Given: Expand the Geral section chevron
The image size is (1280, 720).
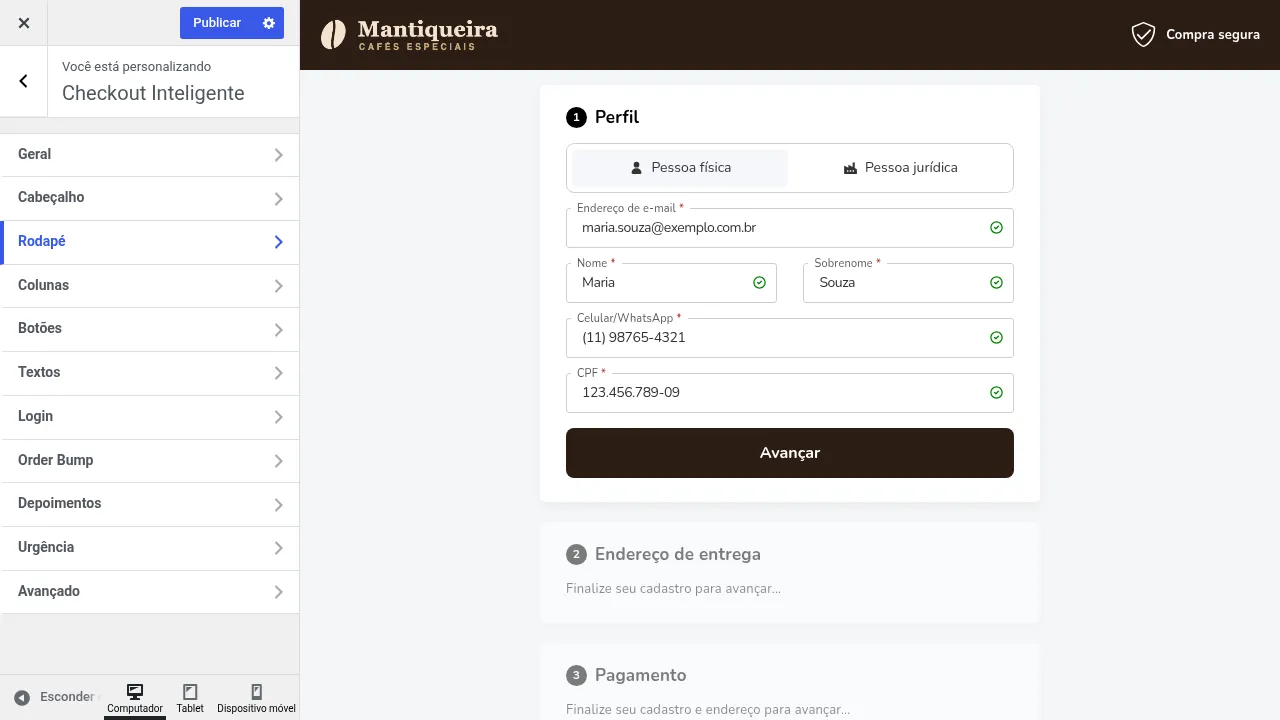Looking at the screenshot, I should click(279, 155).
